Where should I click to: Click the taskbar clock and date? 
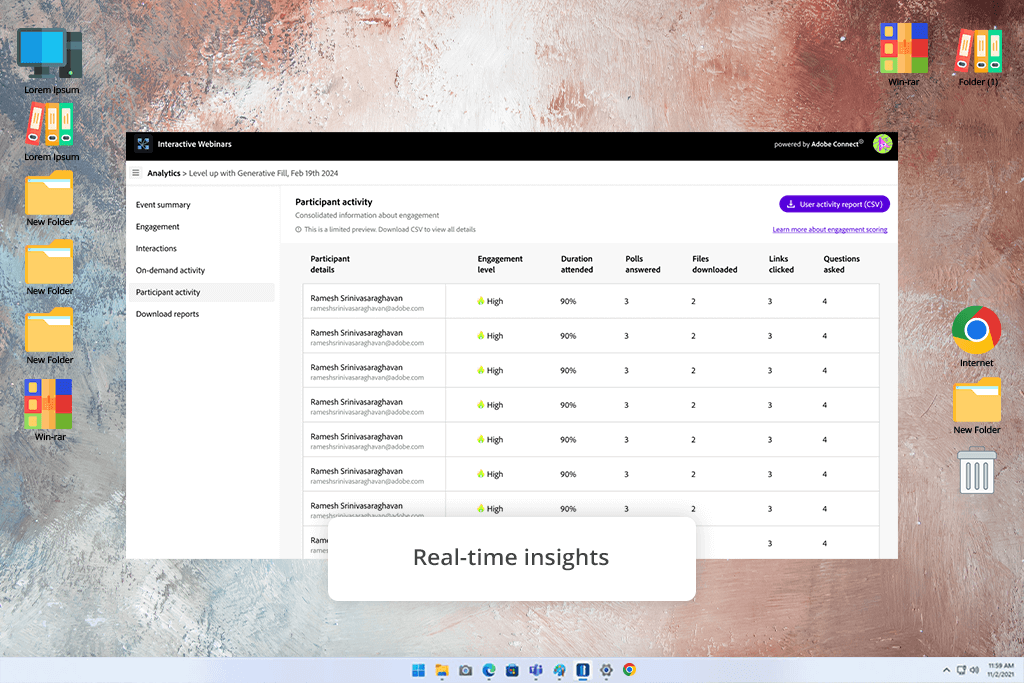tap(1000, 670)
